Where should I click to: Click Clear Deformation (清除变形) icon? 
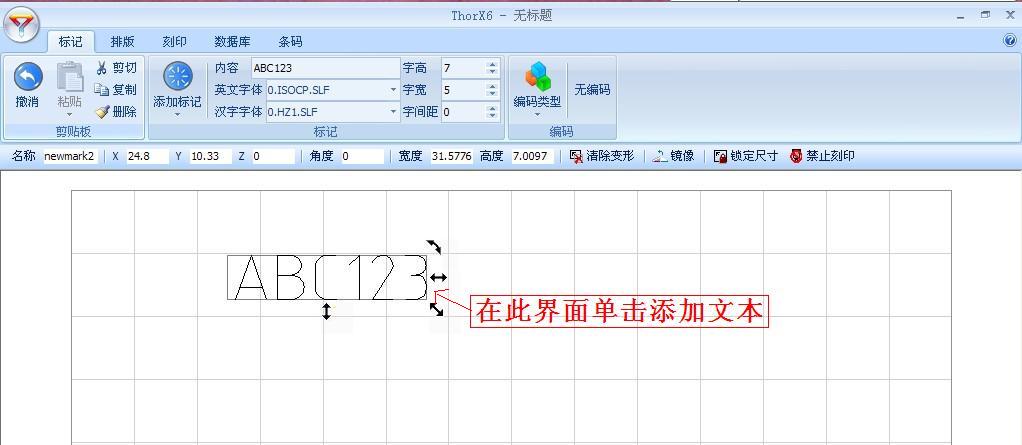pos(576,156)
